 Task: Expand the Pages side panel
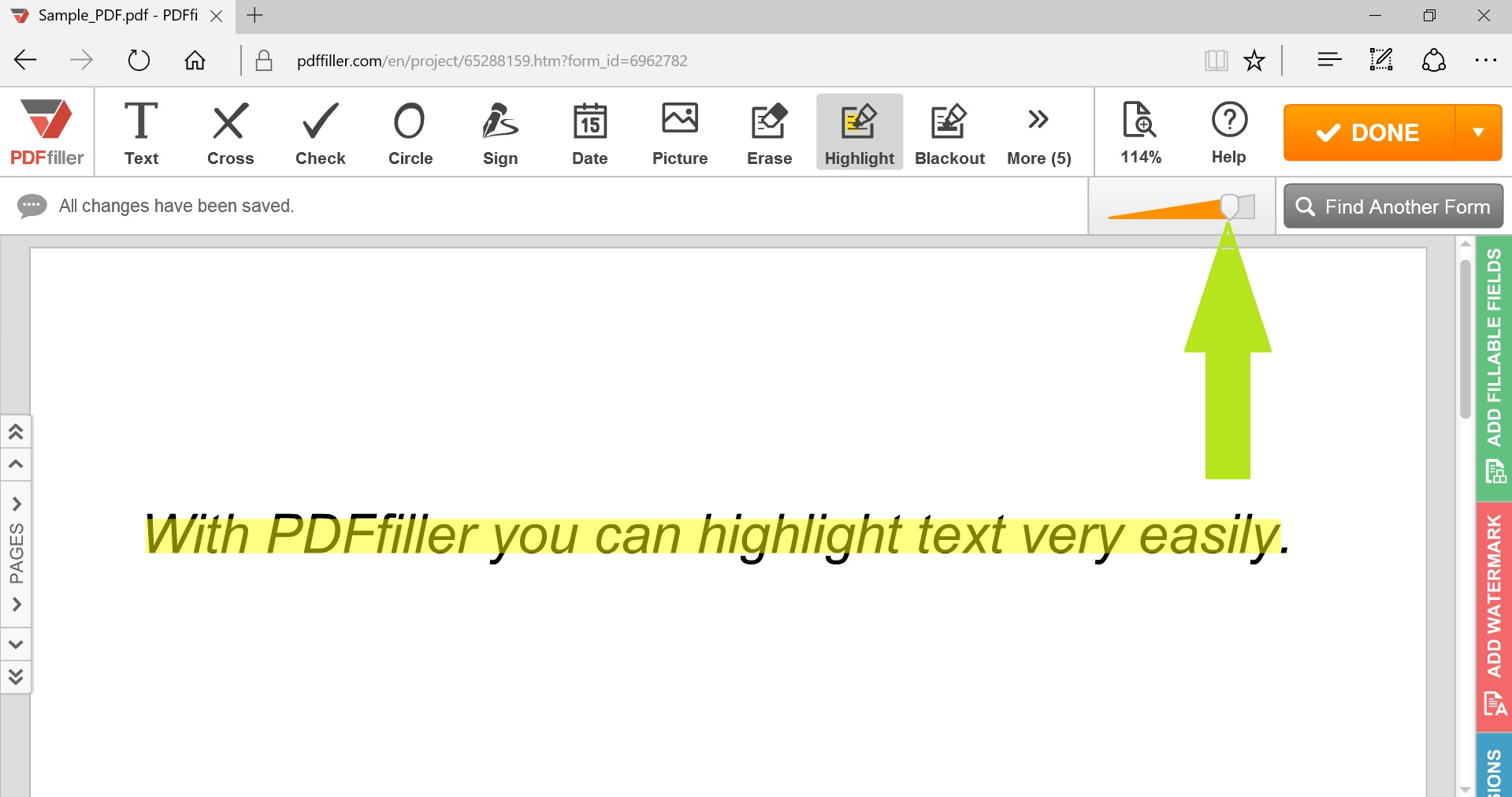pos(16,552)
